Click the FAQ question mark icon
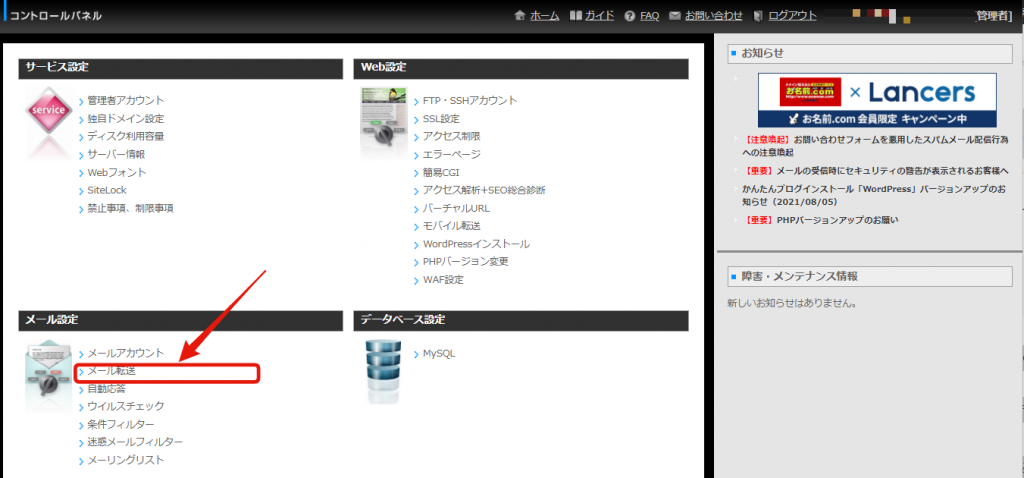Screen dimensions: 1024x478 (630, 16)
